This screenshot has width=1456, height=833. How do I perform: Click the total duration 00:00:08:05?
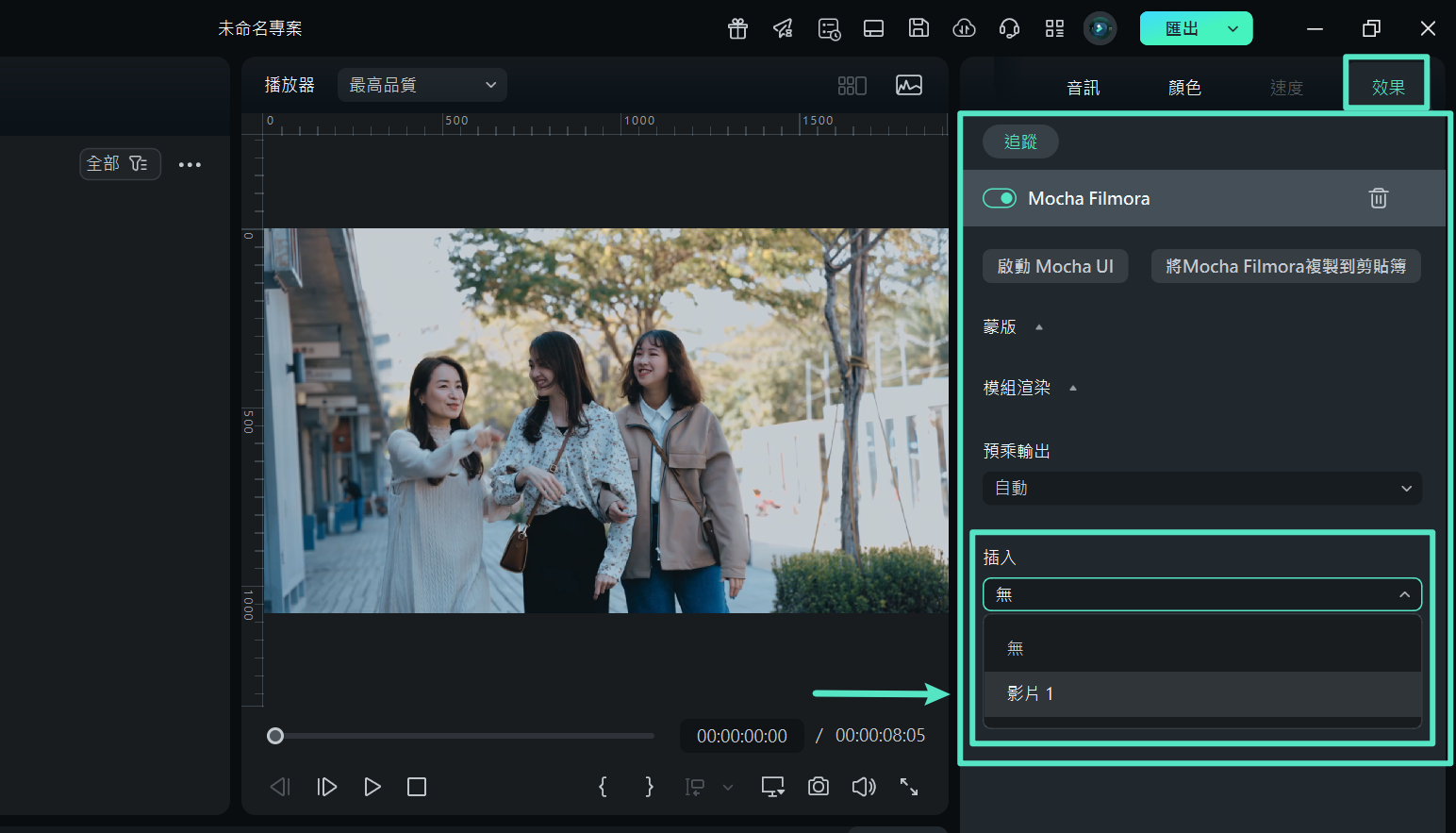tap(880, 736)
